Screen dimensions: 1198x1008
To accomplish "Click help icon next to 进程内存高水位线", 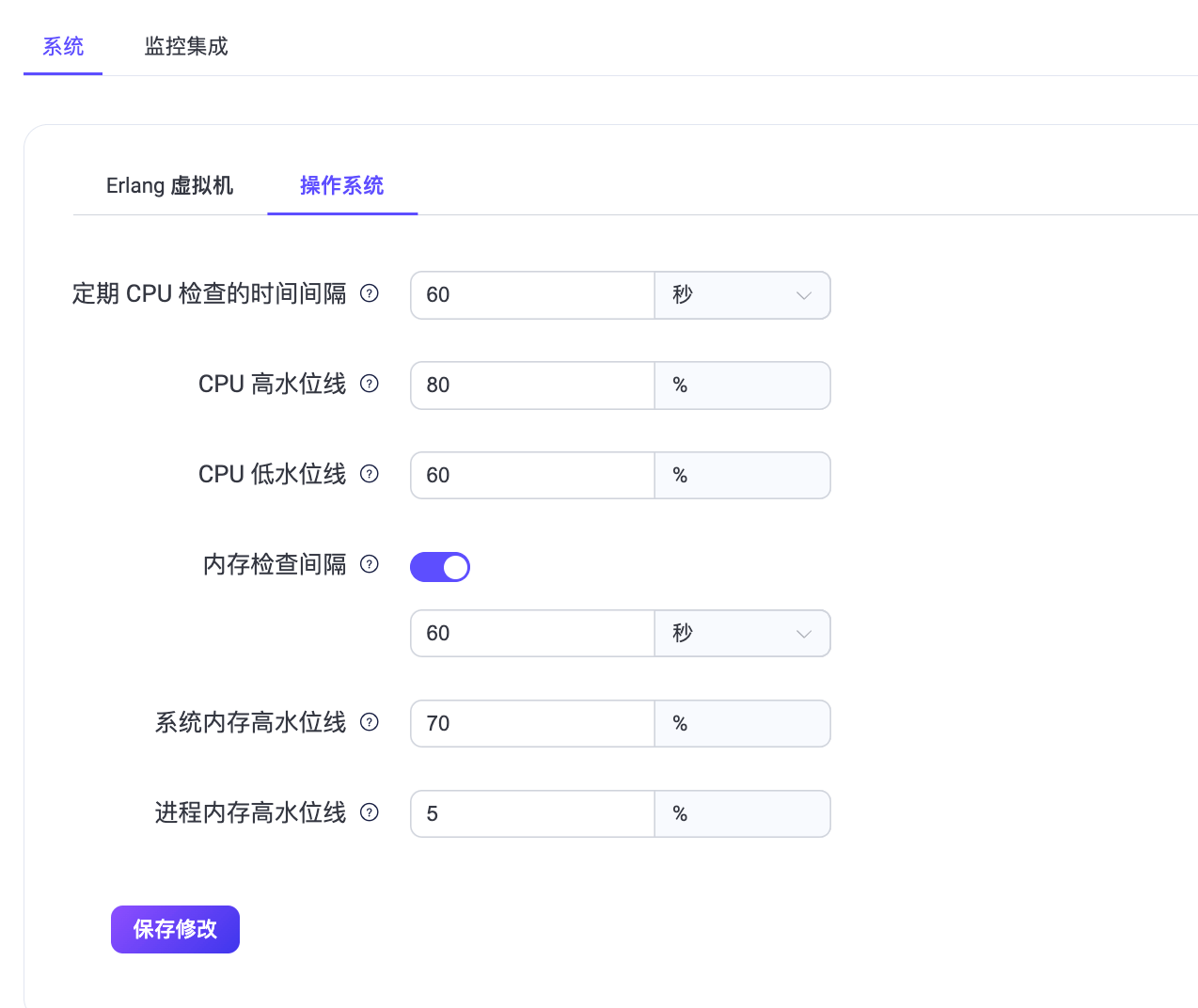I will [370, 812].
